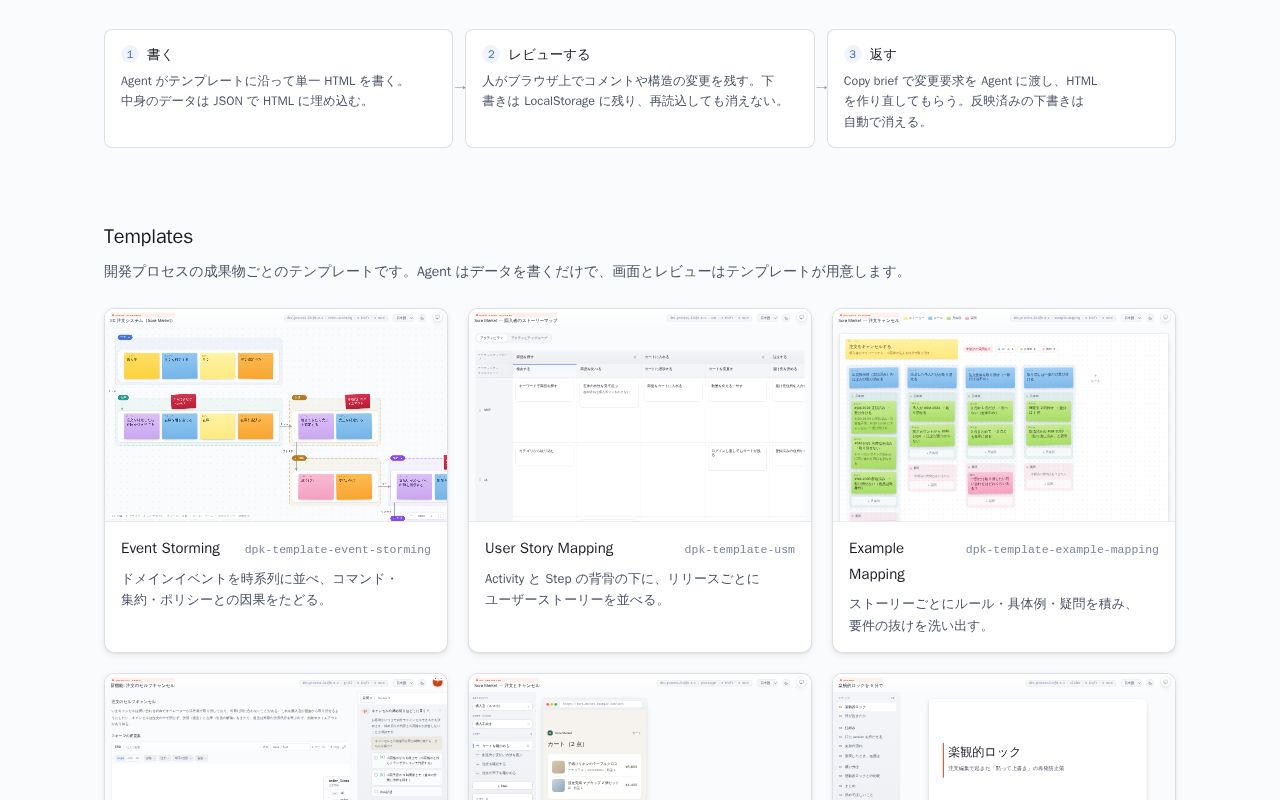Click the line starting '開発プロセスの成果物ごとの'
1280x800 pixels.
click(x=507, y=271)
